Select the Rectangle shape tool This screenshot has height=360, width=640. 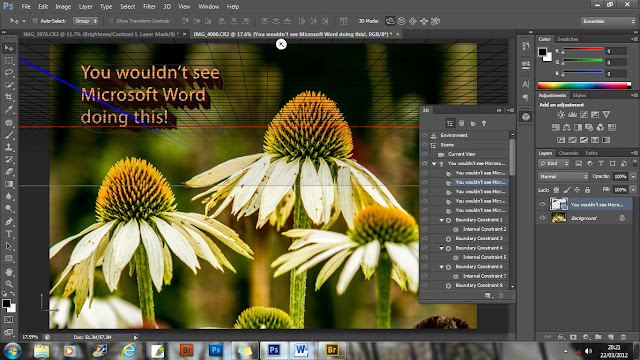9,258
